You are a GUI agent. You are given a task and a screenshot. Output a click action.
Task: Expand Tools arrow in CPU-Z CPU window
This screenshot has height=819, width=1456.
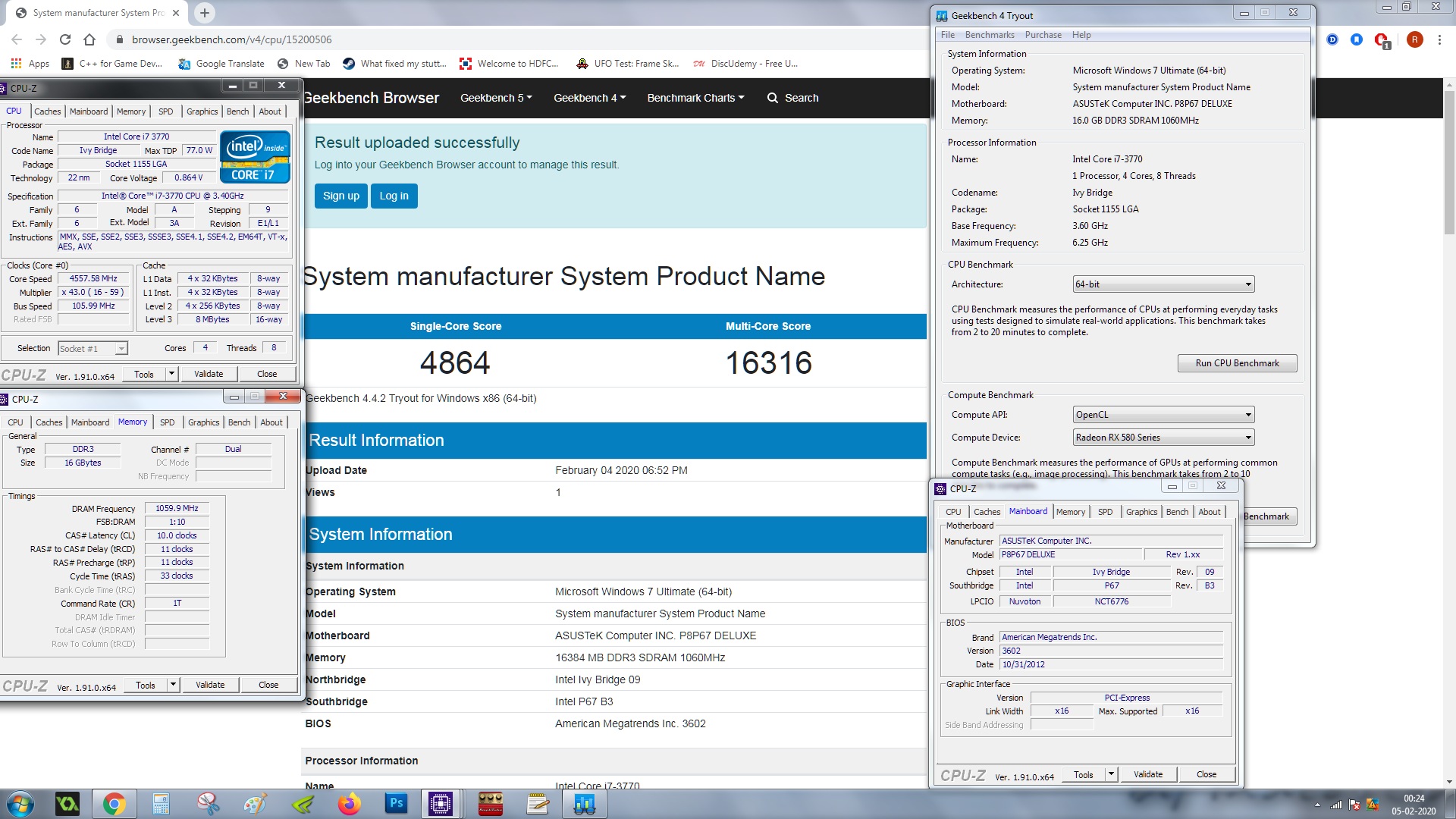(171, 374)
